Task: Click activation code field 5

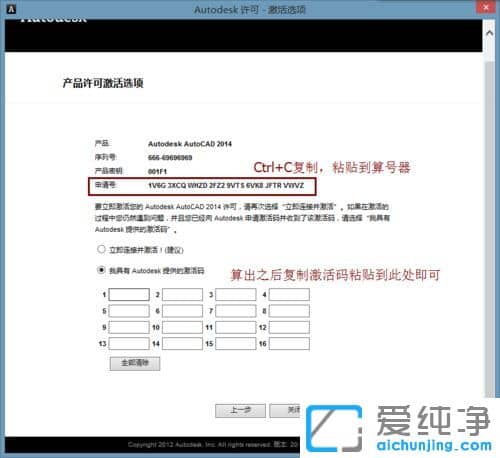Action: (129, 311)
